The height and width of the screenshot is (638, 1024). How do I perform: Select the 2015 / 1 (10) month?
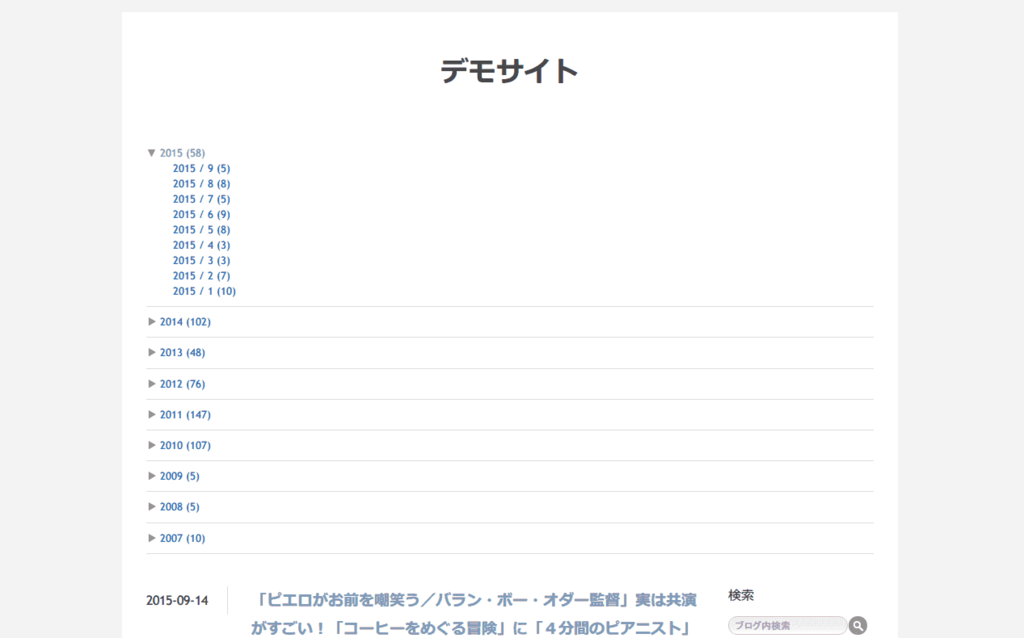(204, 291)
